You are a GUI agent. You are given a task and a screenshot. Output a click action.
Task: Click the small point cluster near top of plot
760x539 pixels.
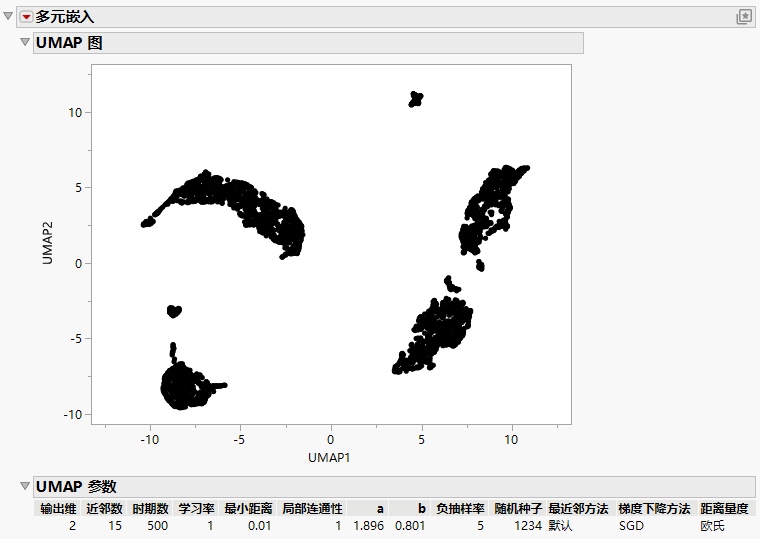click(x=415, y=99)
